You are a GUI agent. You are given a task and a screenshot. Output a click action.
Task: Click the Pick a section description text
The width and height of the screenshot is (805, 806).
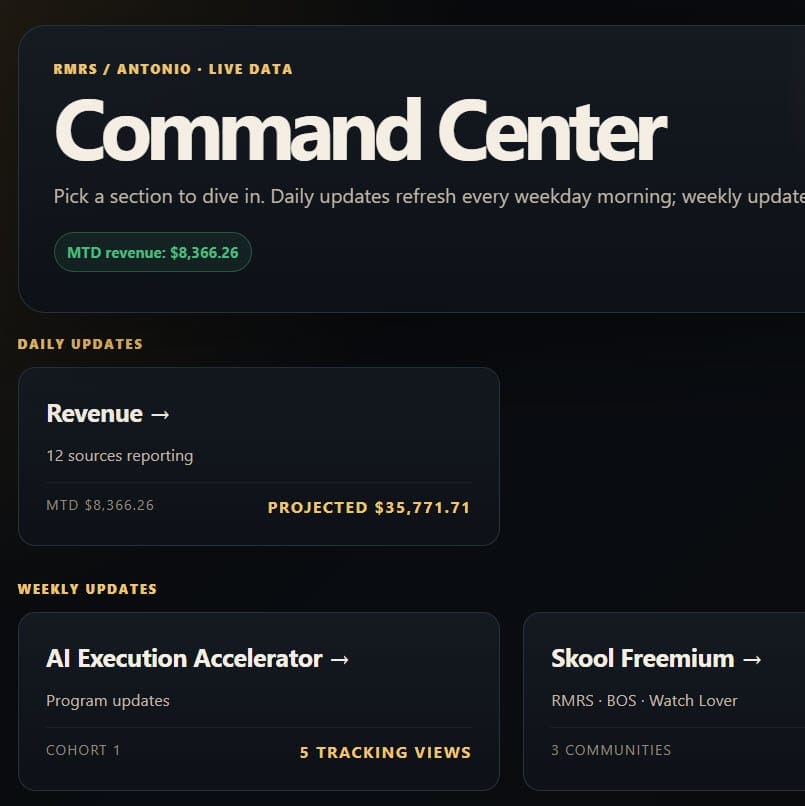coord(429,196)
